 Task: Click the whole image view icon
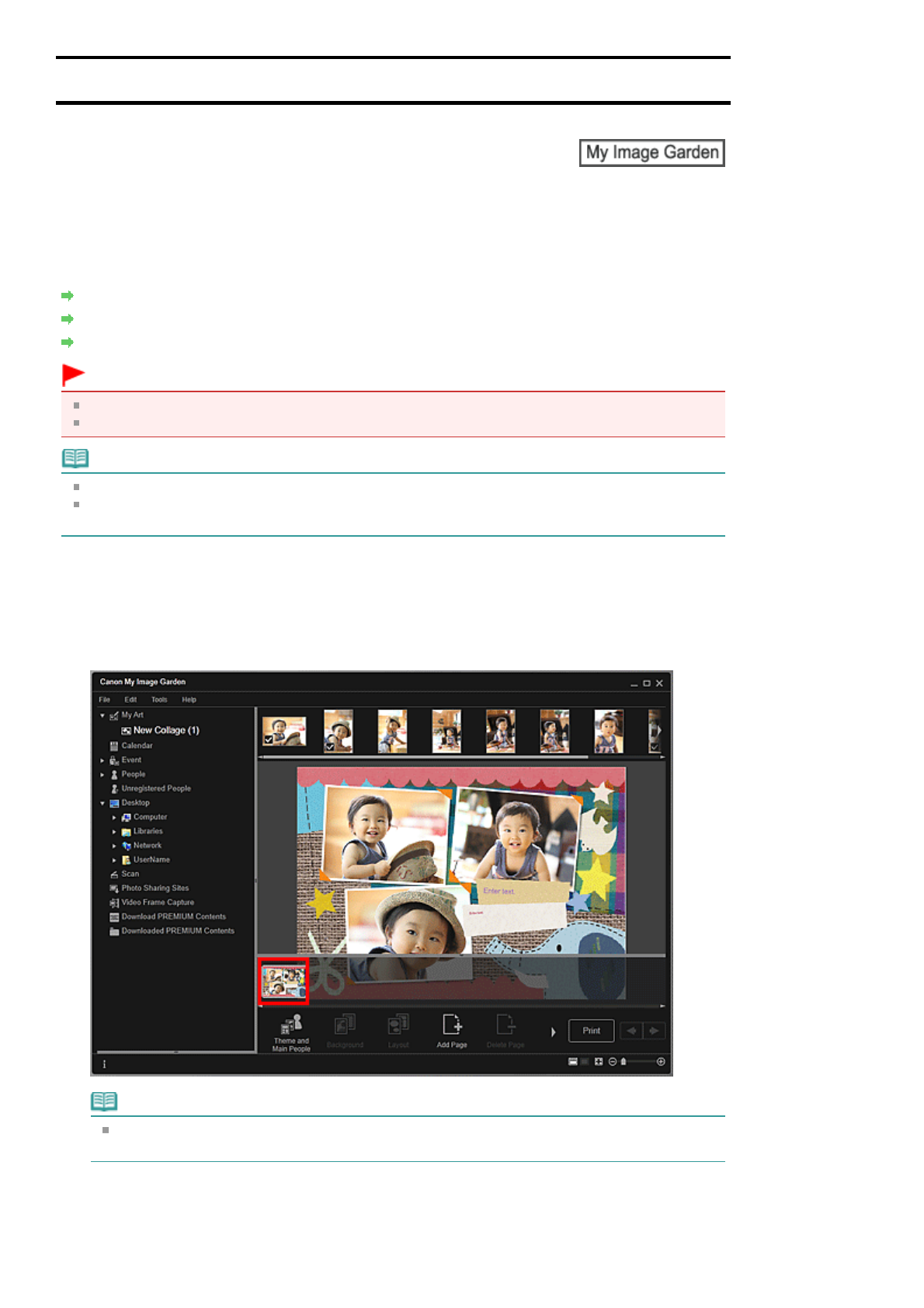point(599,1062)
